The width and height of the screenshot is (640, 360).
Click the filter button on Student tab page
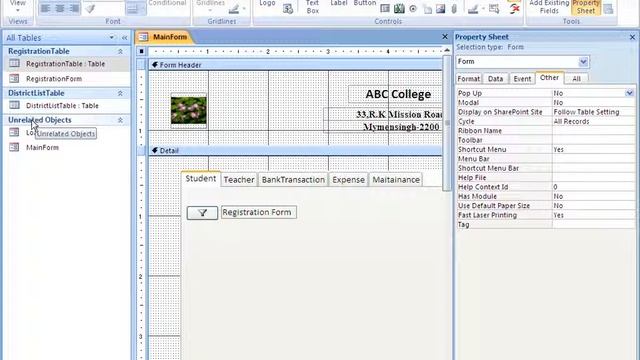202,213
